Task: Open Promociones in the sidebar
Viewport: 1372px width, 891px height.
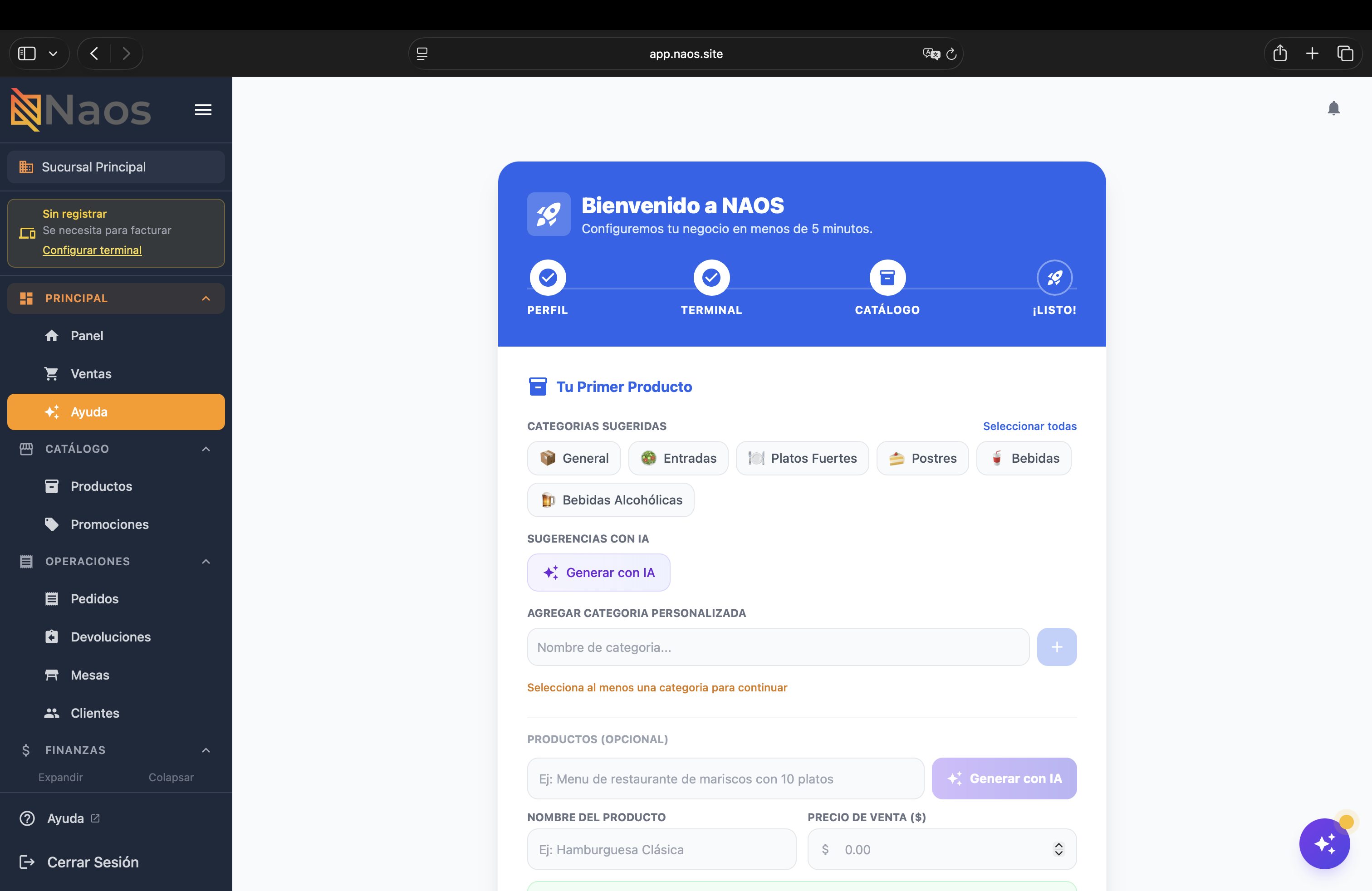Action: pyautogui.click(x=116, y=524)
